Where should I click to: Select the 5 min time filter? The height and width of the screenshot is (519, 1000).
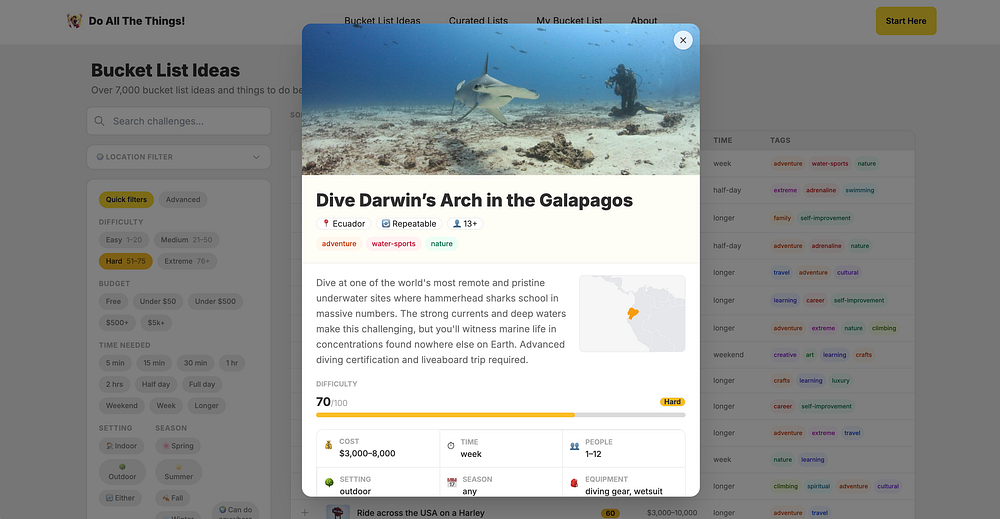(115, 363)
